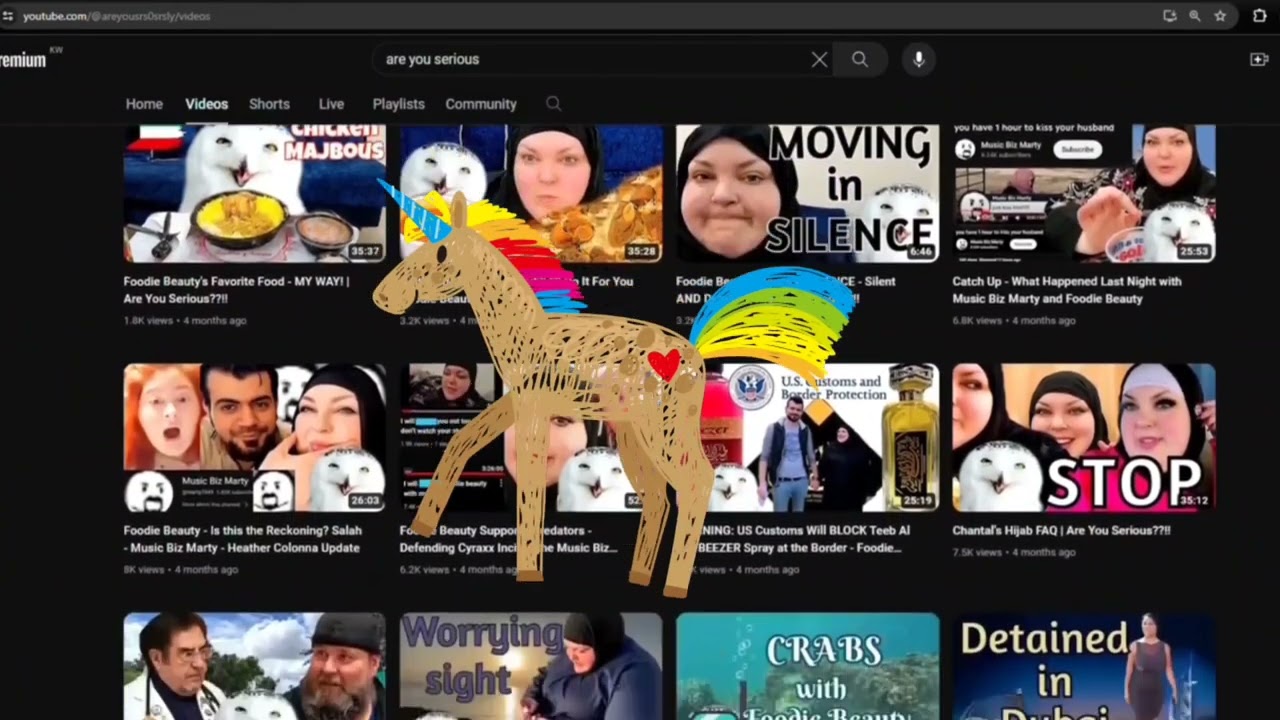Open the Shorts tab
This screenshot has width=1280, height=720.
(269, 104)
